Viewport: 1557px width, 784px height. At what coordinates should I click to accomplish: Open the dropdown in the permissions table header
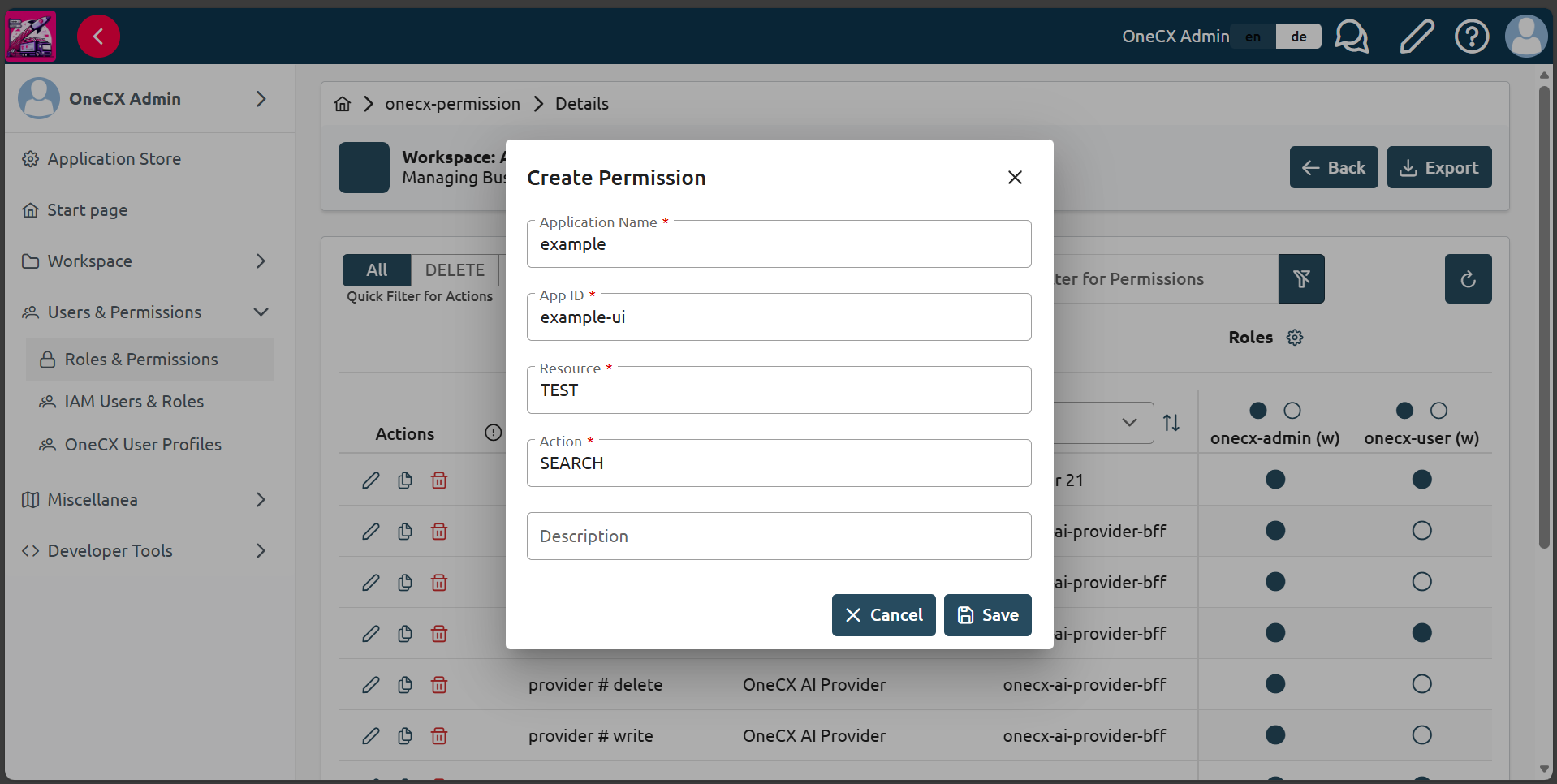coord(1129,422)
